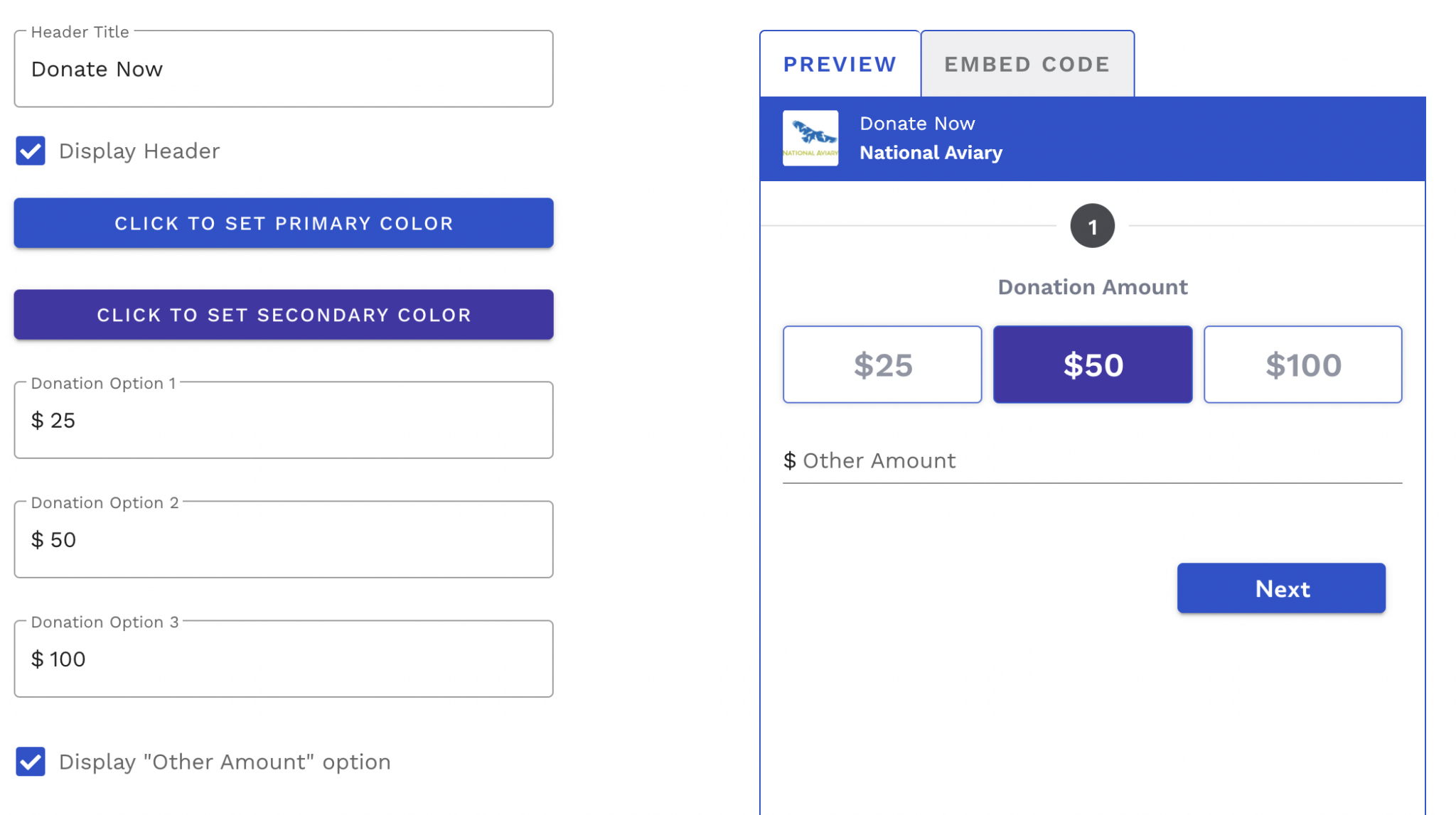Click the Donate Now header text
1456x815 pixels.
coord(917,123)
